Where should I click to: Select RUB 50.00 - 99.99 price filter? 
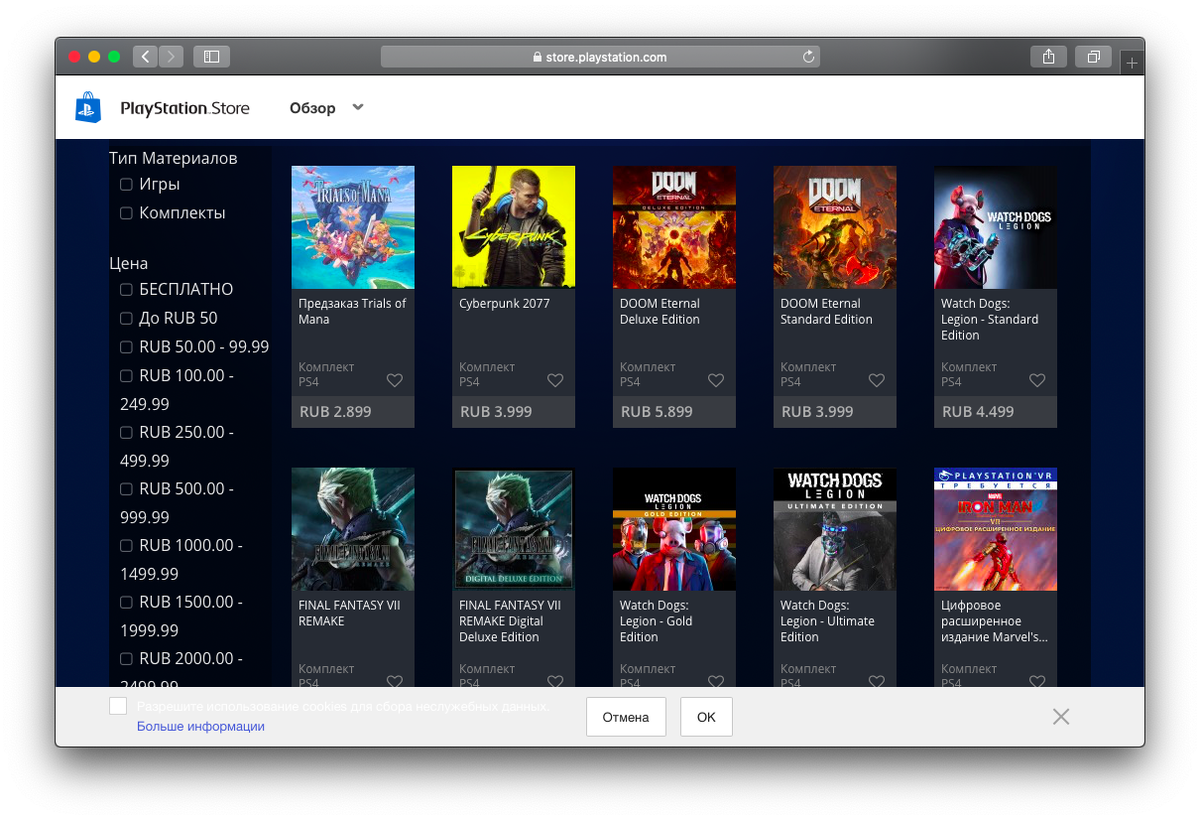(x=126, y=347)
